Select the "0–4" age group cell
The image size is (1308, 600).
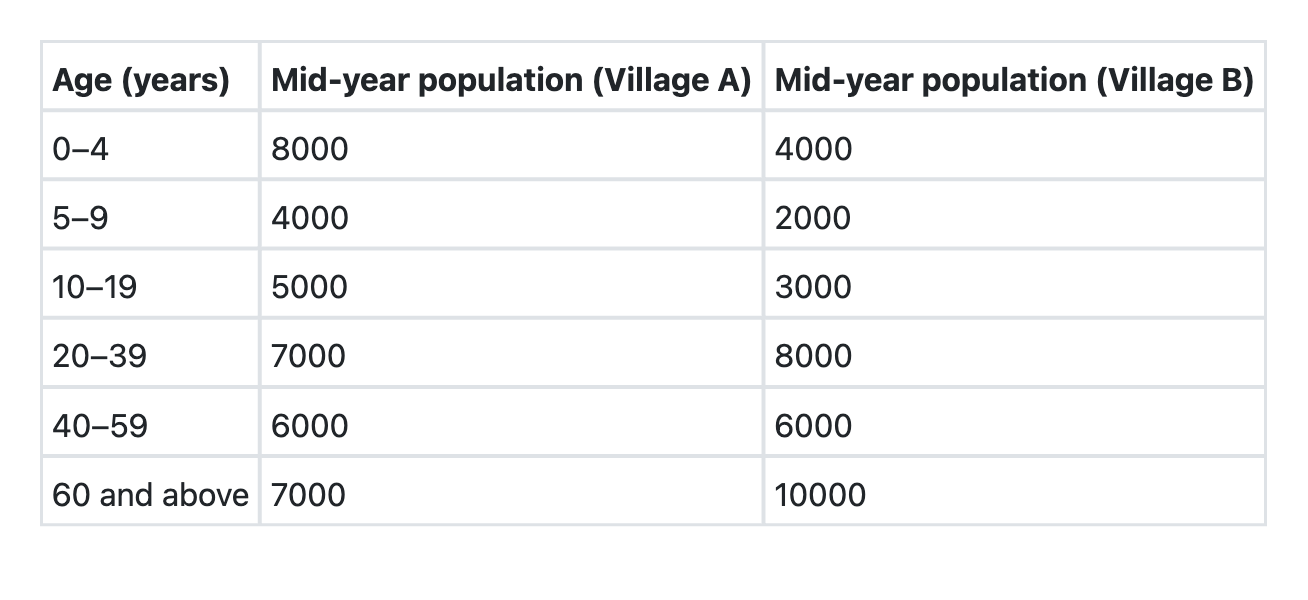coord(81,149)
